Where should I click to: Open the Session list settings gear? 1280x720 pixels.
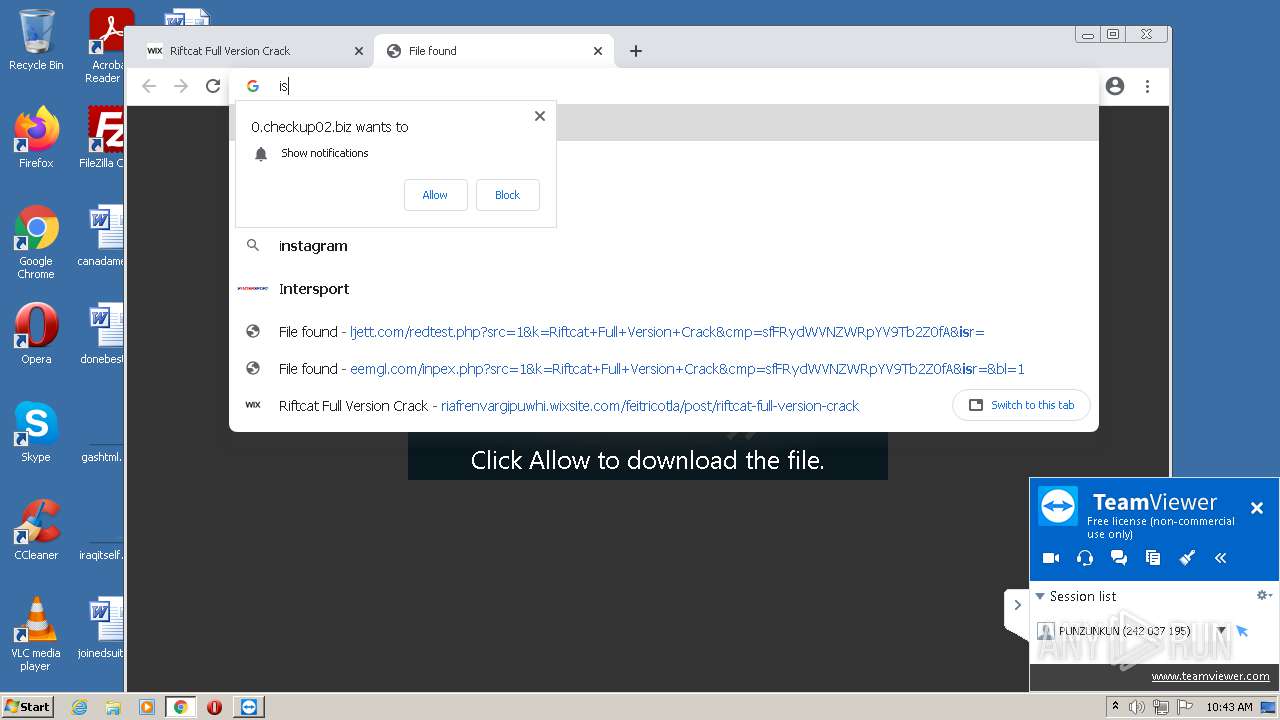(1264, 595)
